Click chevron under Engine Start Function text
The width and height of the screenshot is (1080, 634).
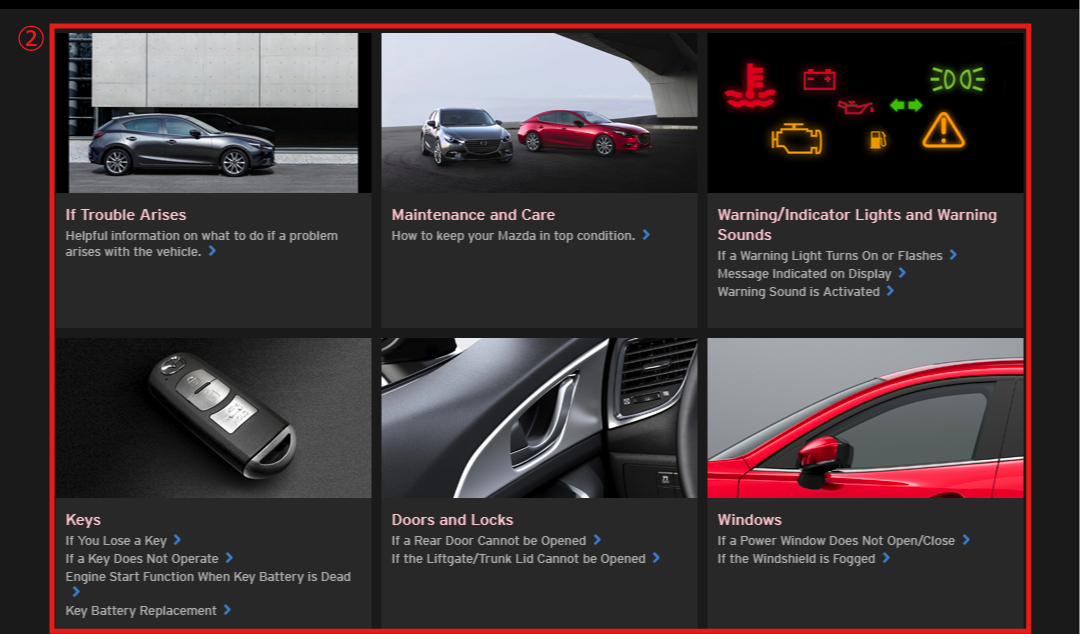point(75,592)
